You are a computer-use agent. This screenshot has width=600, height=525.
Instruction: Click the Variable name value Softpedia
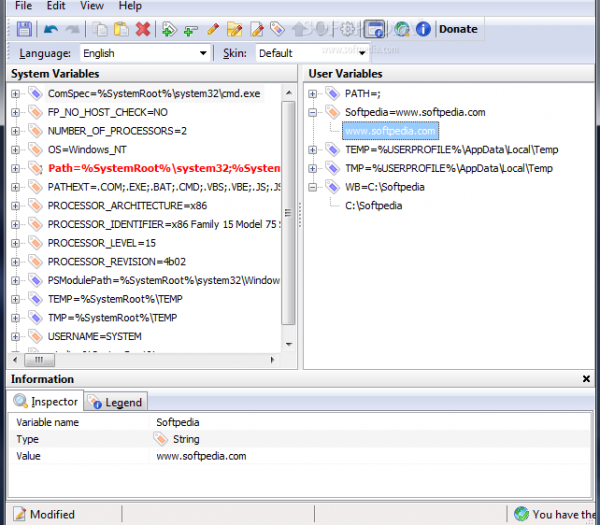click(x=178, y=422)
